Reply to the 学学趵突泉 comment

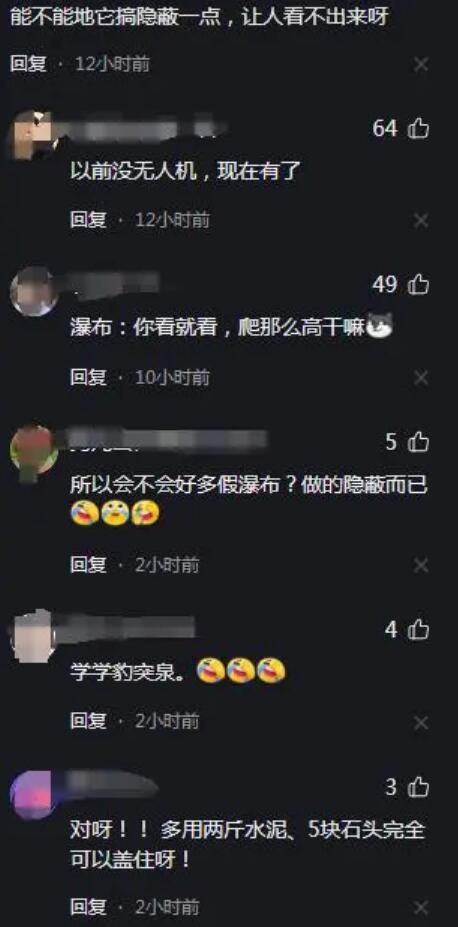coord(88,721)
